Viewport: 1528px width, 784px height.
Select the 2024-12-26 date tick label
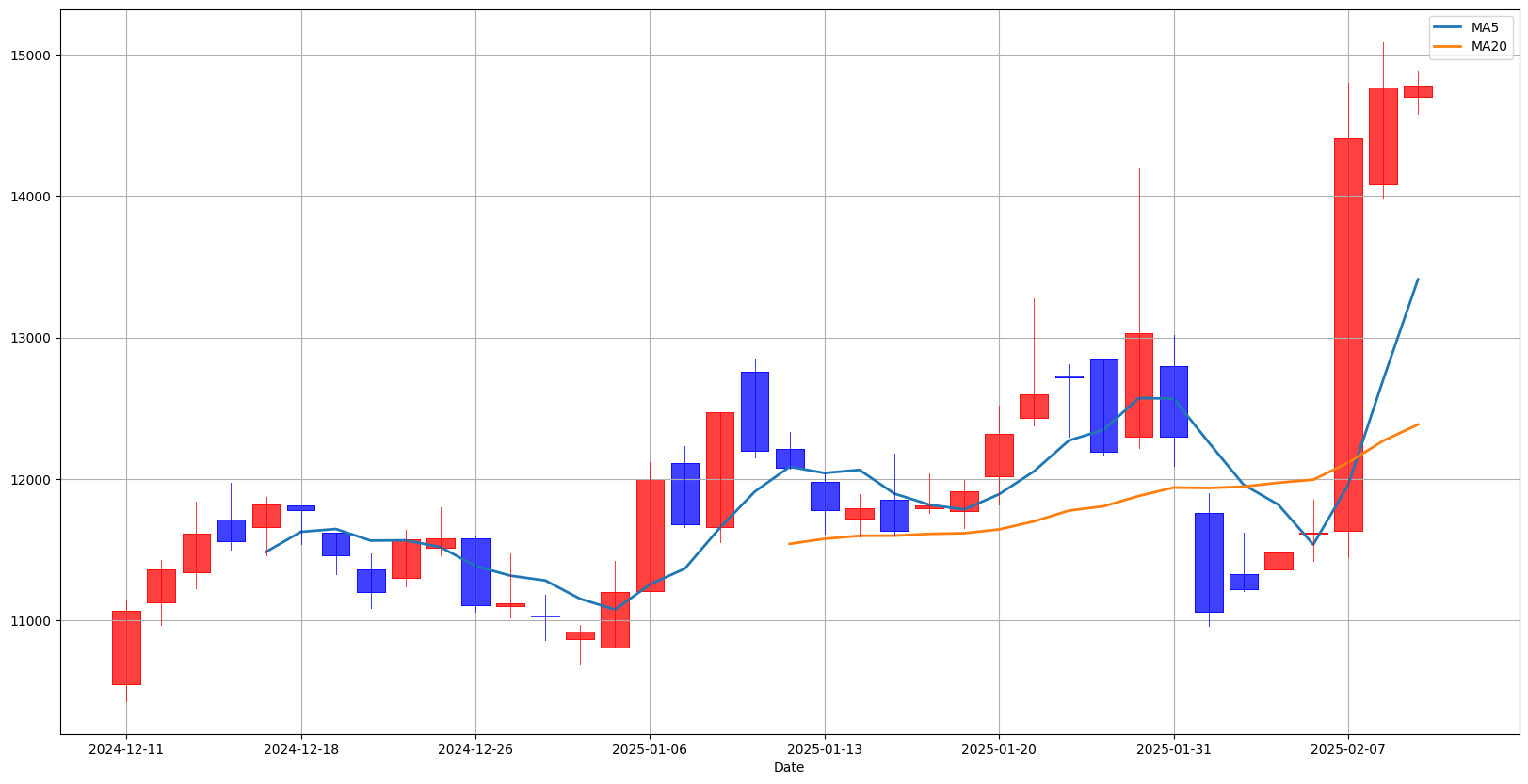pyautogui.click(x=475, y=749)
